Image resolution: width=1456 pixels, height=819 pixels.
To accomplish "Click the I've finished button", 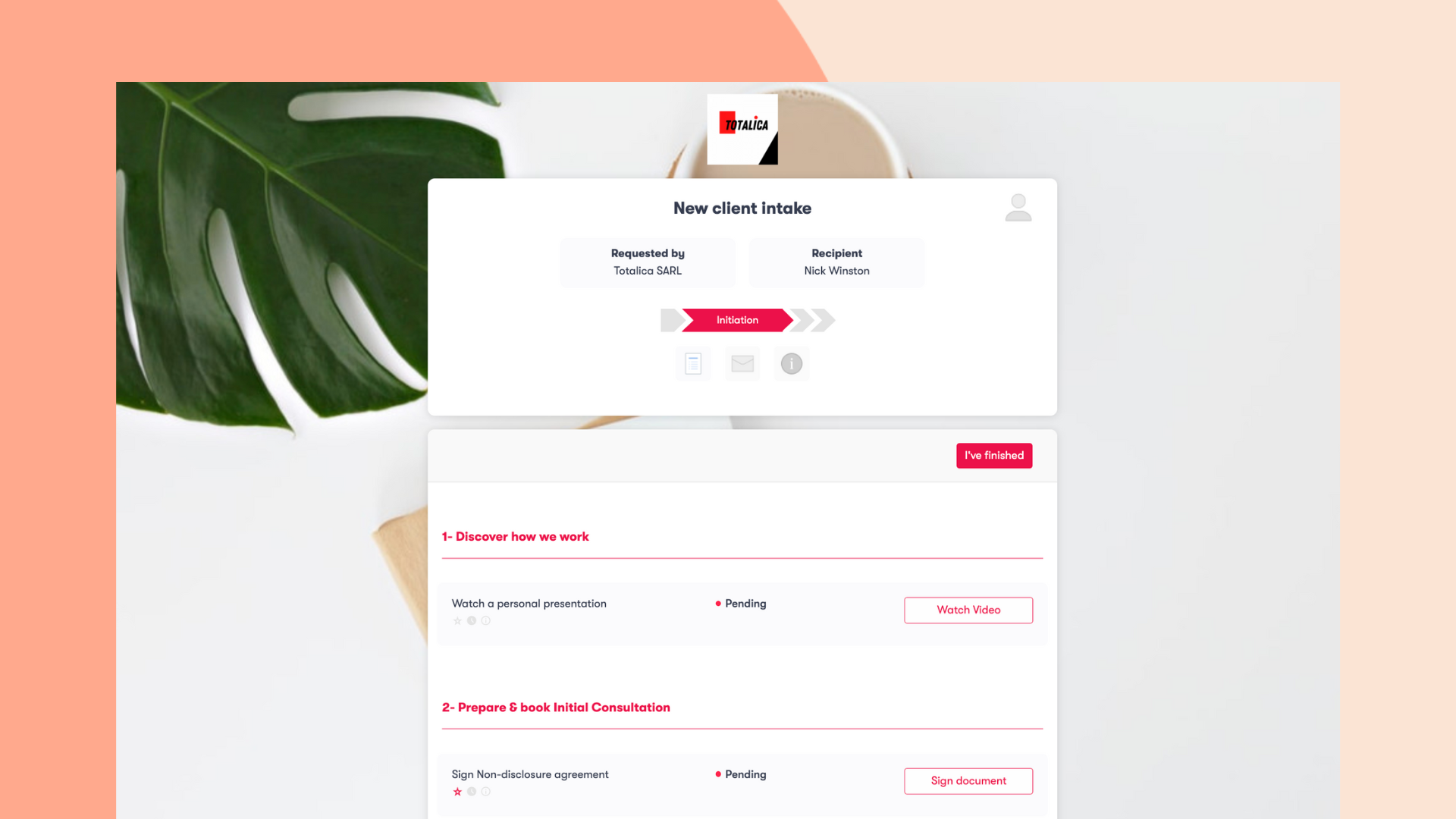I will pos(994,455).
